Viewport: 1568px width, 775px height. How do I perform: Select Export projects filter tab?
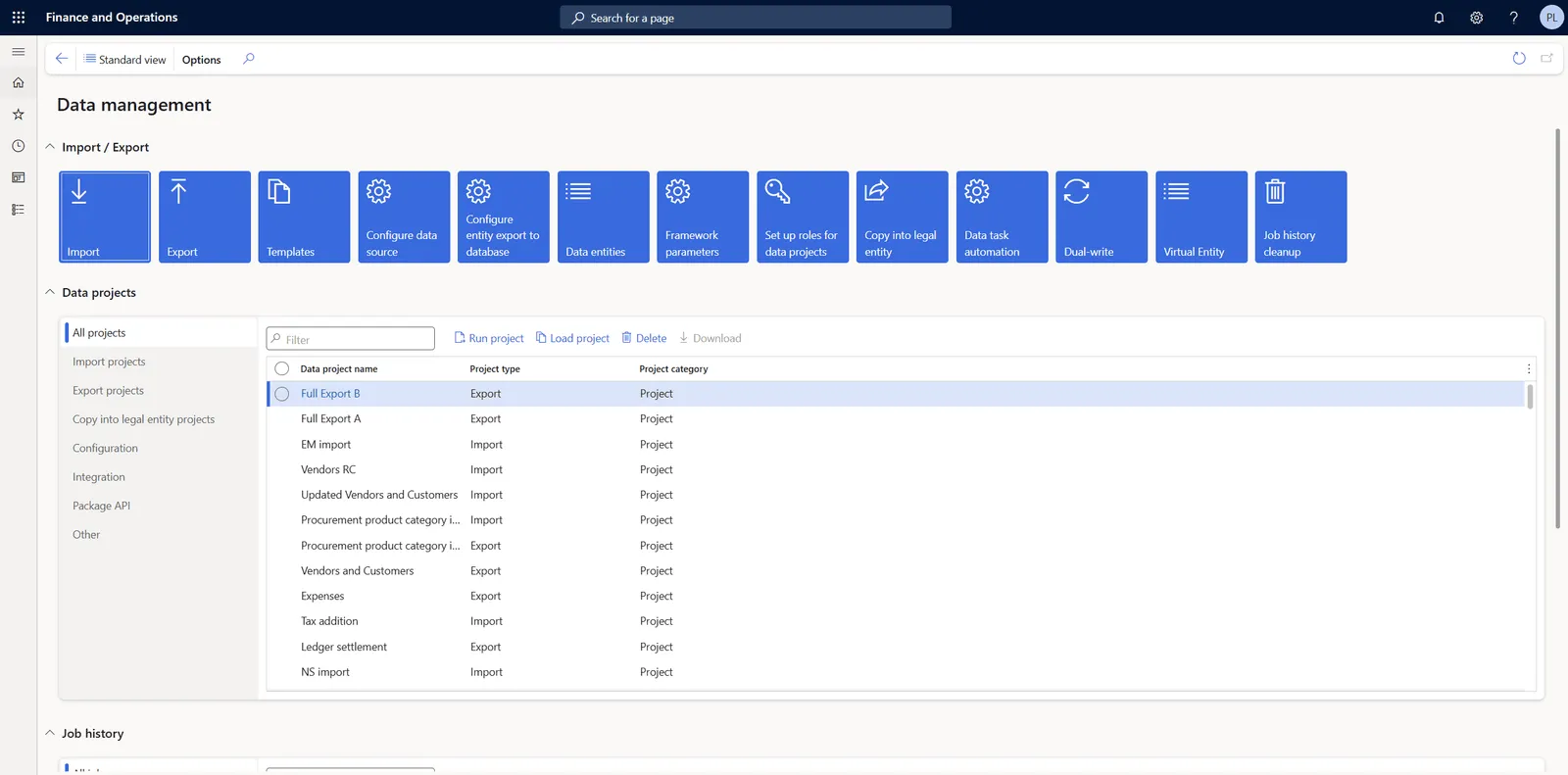pos(161,391)
